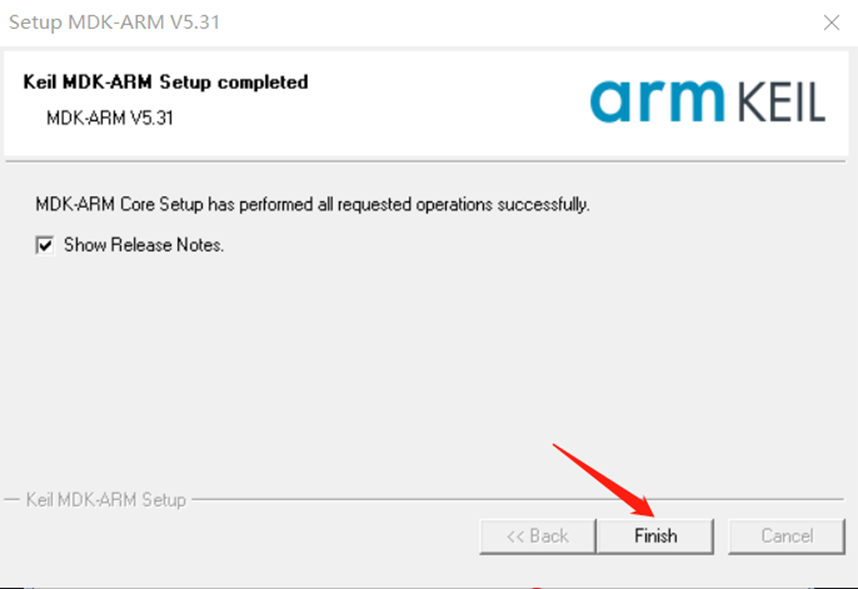Click the "Setup MDK-ARM V5.31" title bar text
This screenshot has width=858, height=589.
point(115,22)
